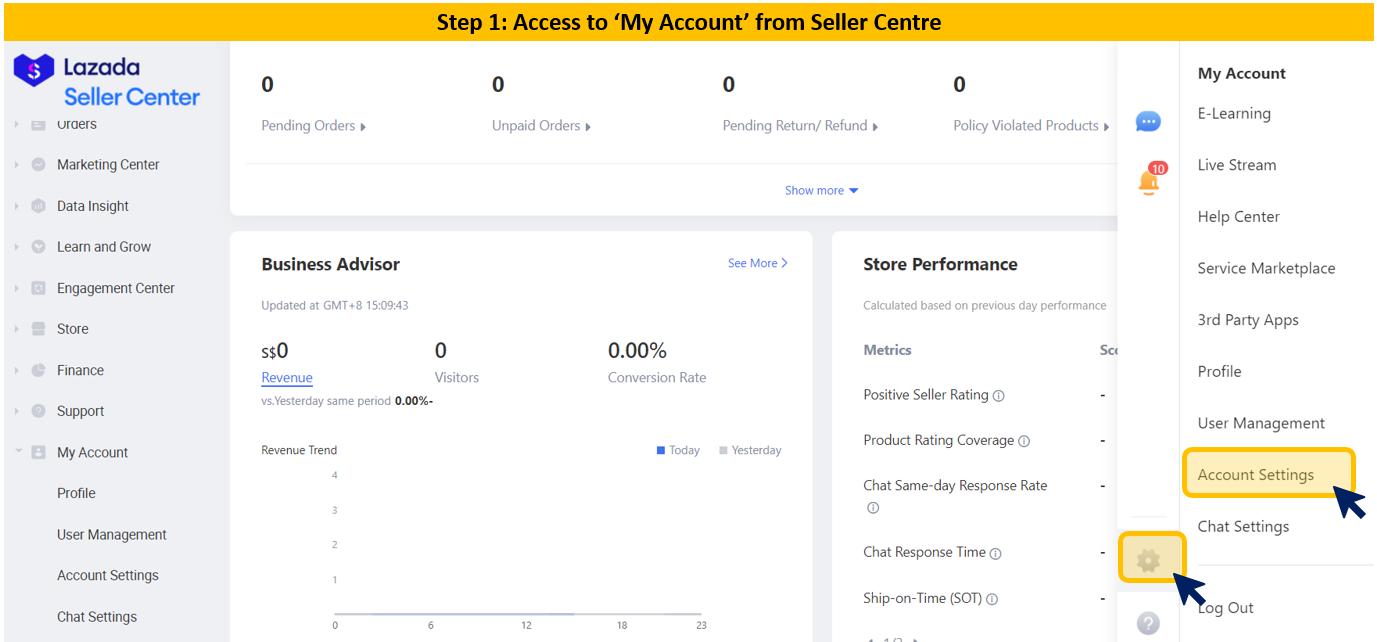The width and height of the screenshot is (1377, 642).
Task: Expand the Marketing Center menu arrow
Action: 16,165
